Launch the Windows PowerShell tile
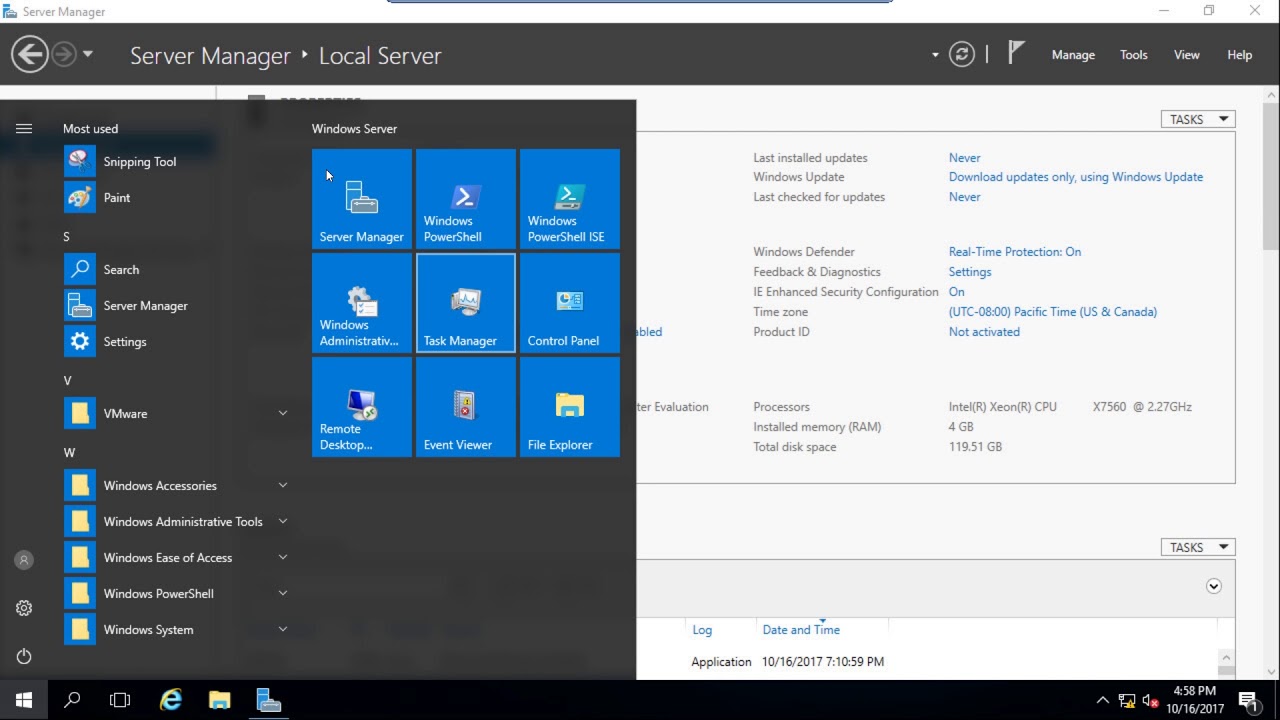1280x720 pixels. (x=466, y=199)
